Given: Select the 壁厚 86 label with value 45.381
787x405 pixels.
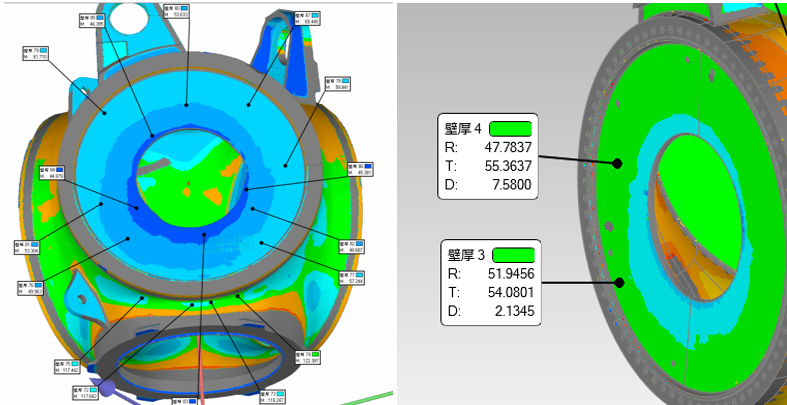Looking at the screenshot, I should [x=360, y=168].
